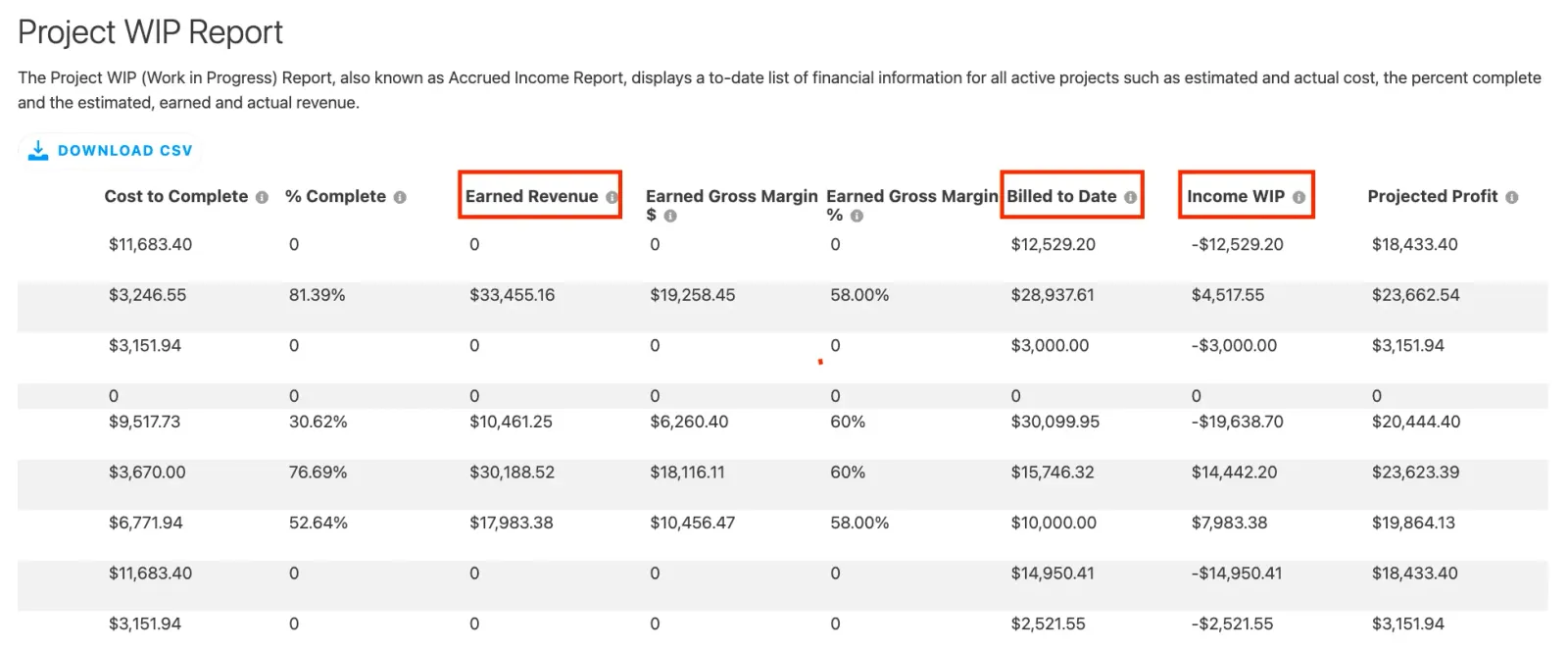
Task: Click info icon beside Earned Gross Margin $
Action: pyautogui.click(x=670, y=216)
